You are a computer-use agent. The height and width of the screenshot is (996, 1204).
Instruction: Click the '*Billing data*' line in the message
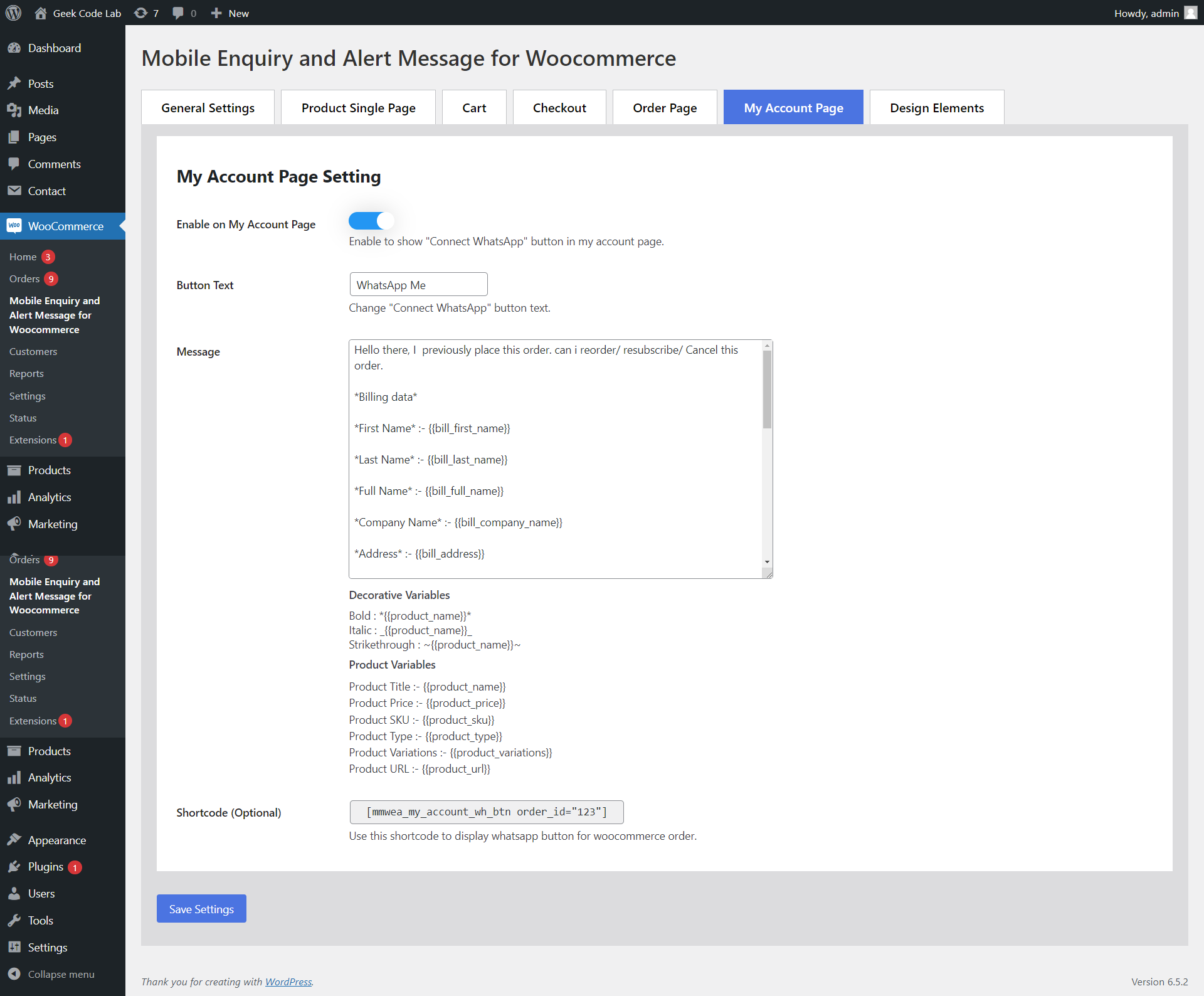pyautogui.click(x=386, y=397)
